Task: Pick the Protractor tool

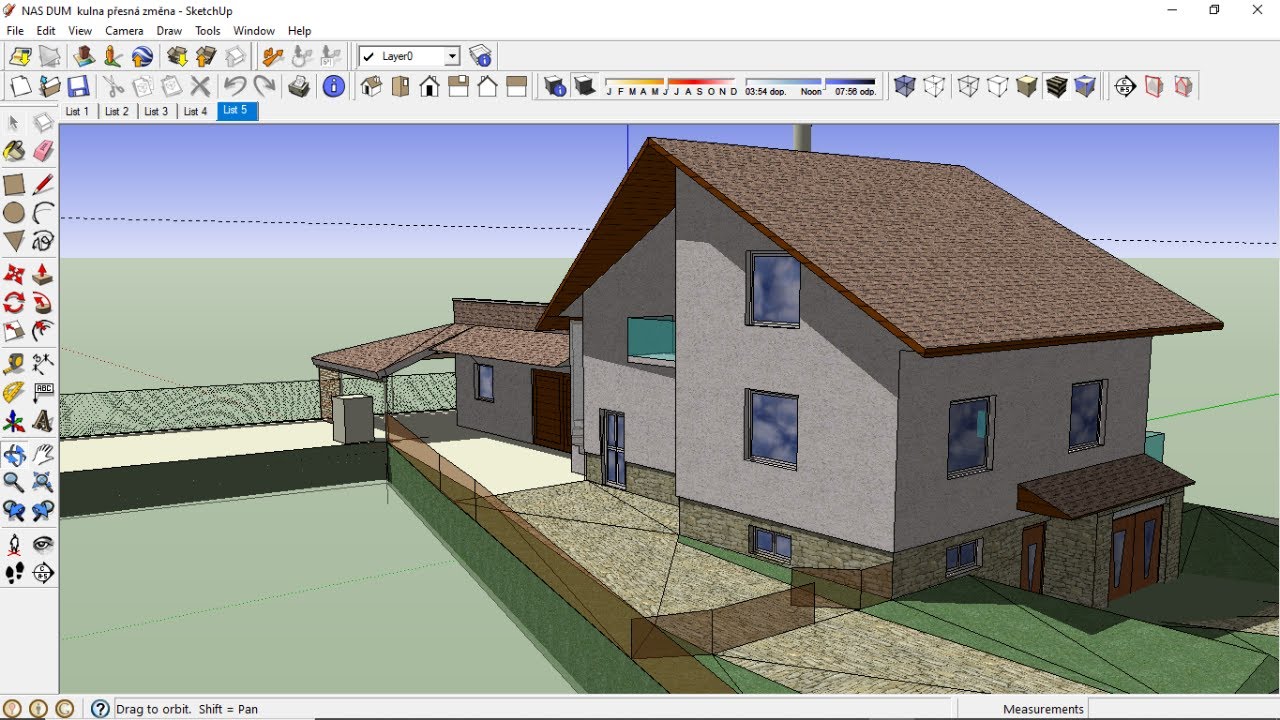Action: [x=14, y=393]
